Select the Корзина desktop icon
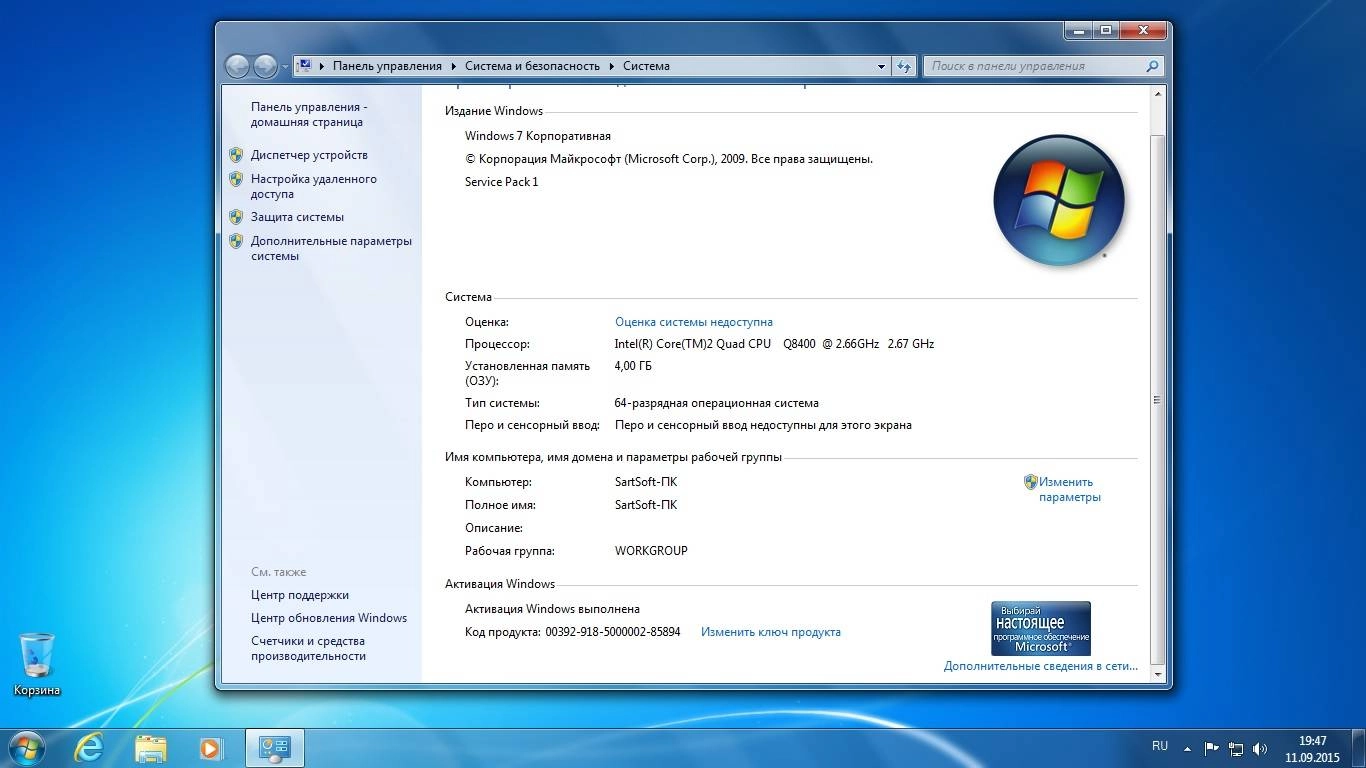 click(x=37, y=664)
